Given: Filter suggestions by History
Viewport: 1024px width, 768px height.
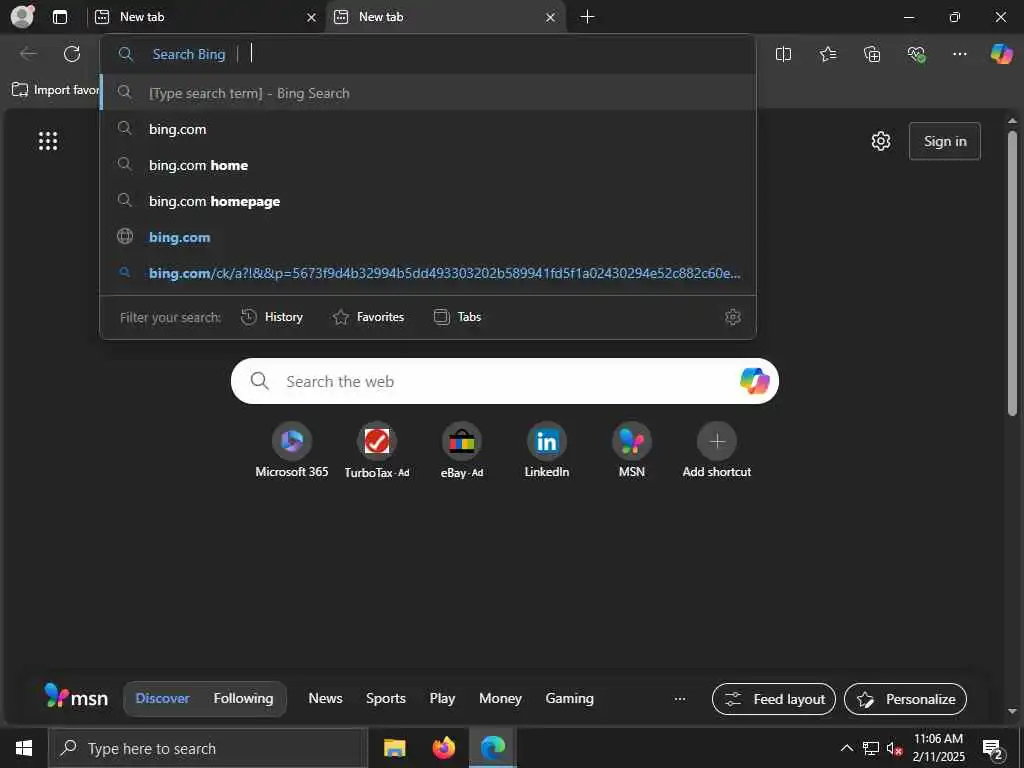Looking at the screenshot, I should tap(272, 317).
